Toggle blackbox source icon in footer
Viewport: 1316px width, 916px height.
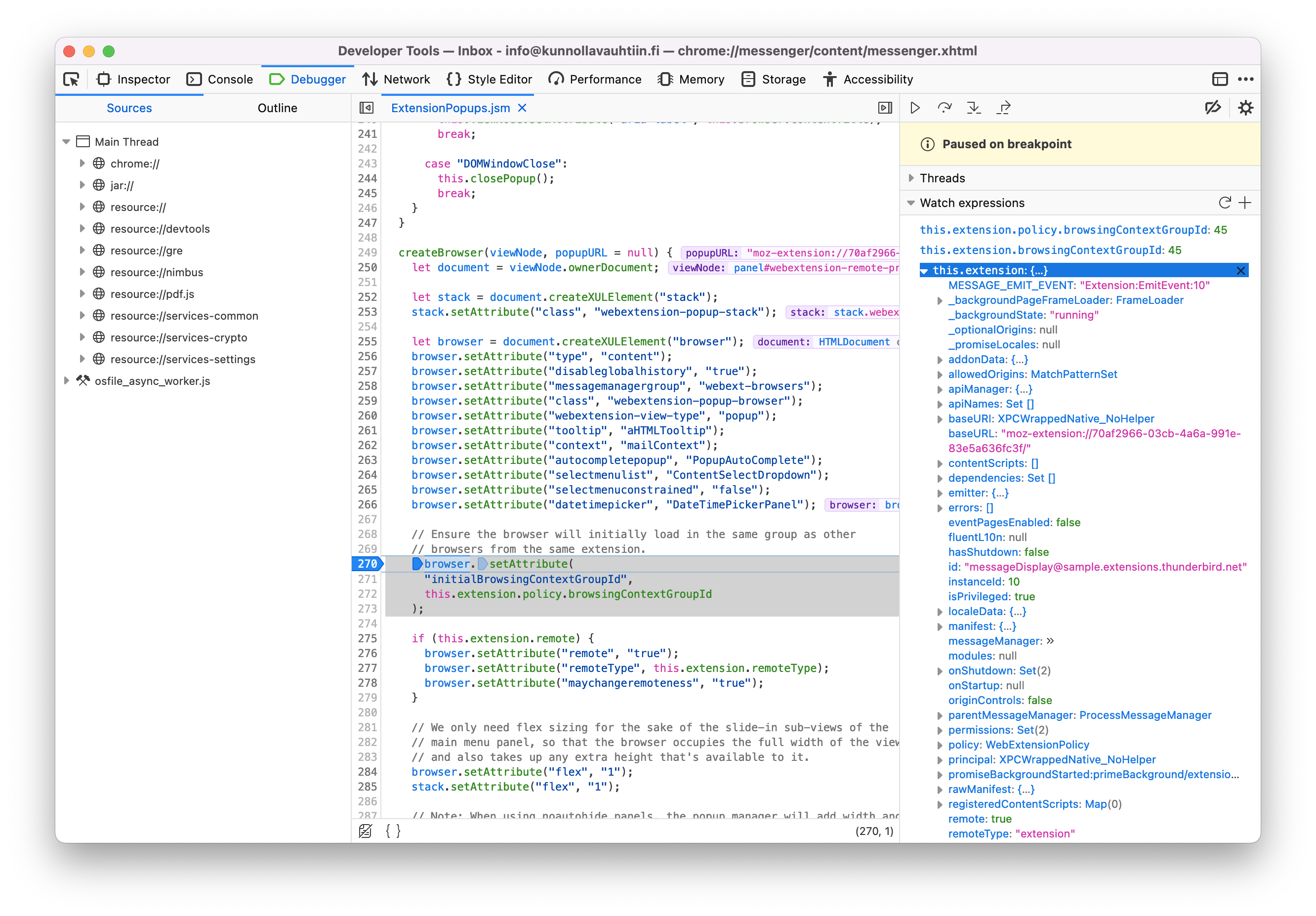coord(365,831)
